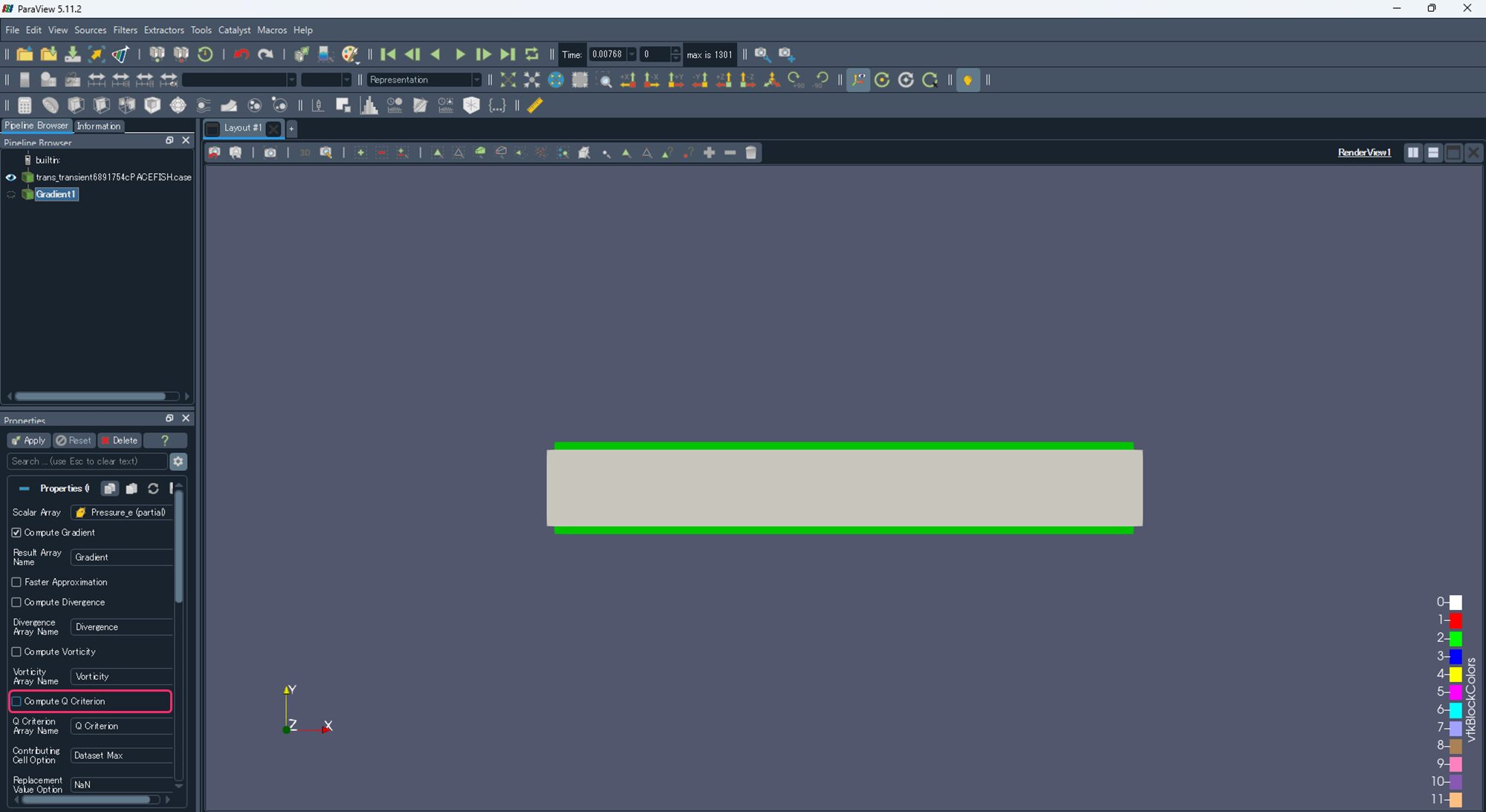
Task: Toggle visibility eye of the trans_transient case file
Action: point(10,177)
